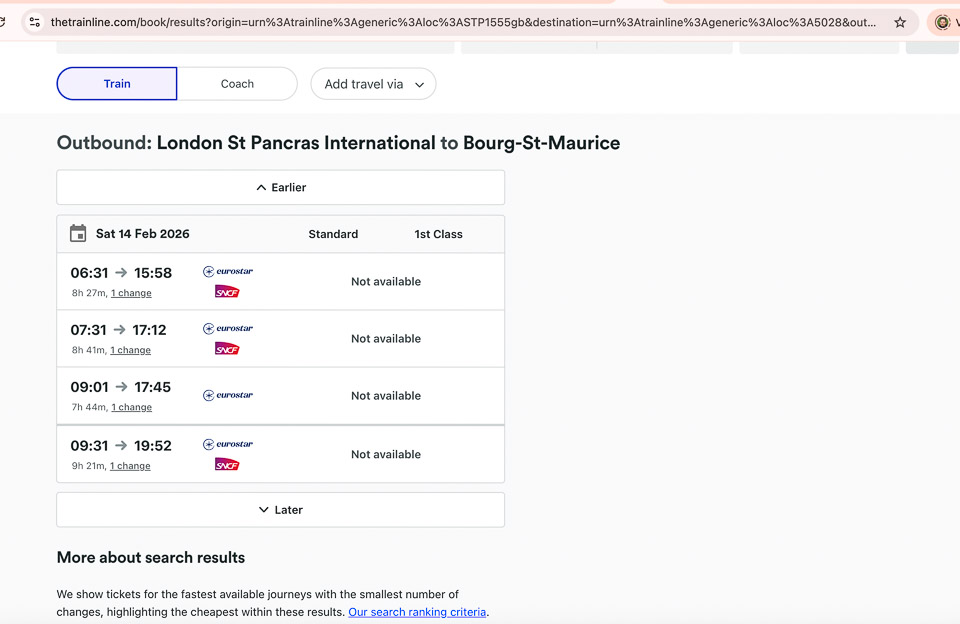
Task: Select the Train travel mode
Action: click(117, 84)
